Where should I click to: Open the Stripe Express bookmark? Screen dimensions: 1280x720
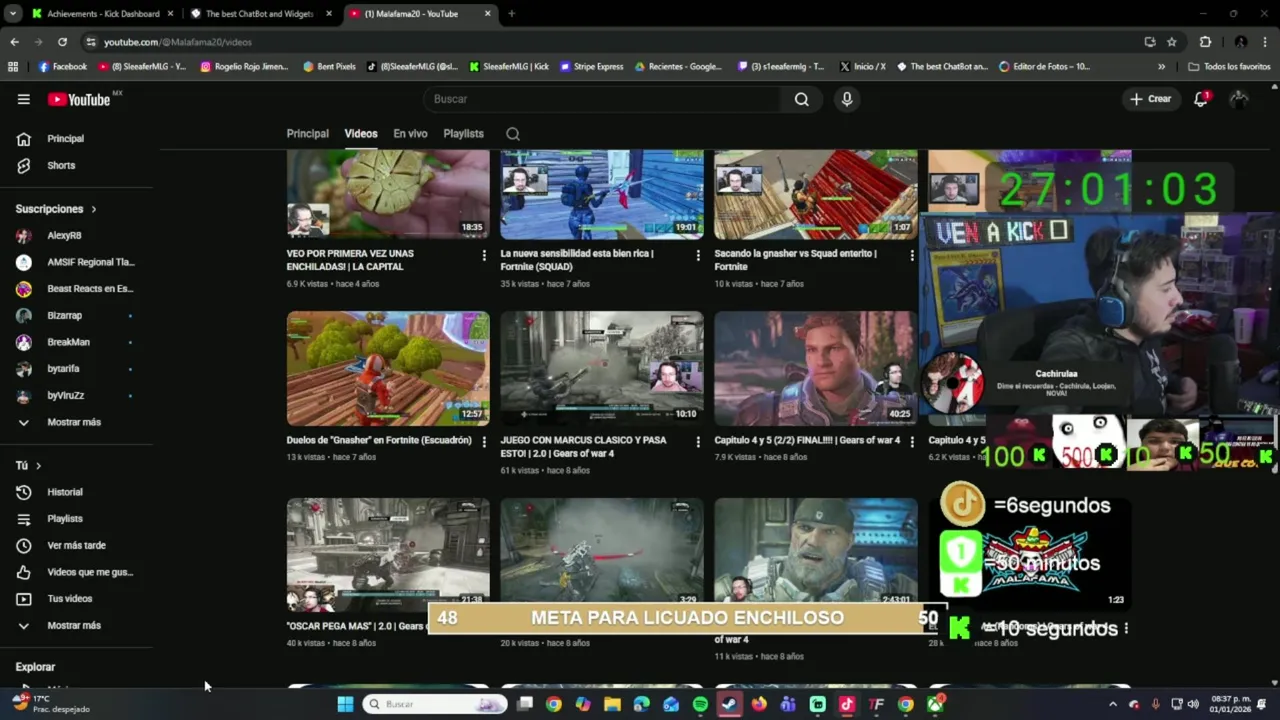[591, 67]
